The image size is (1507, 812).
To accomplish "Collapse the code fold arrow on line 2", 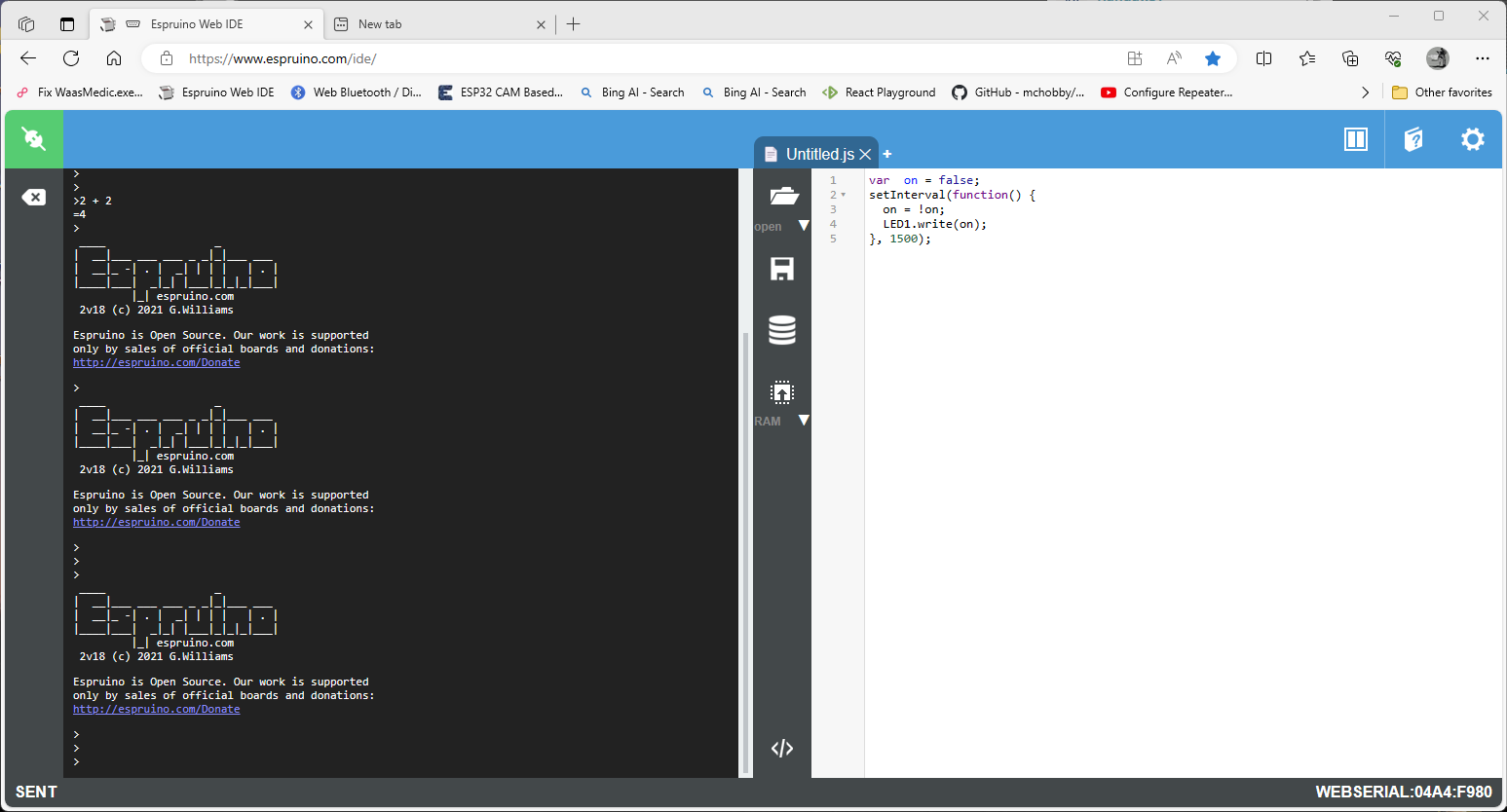I will pos(844,195).
